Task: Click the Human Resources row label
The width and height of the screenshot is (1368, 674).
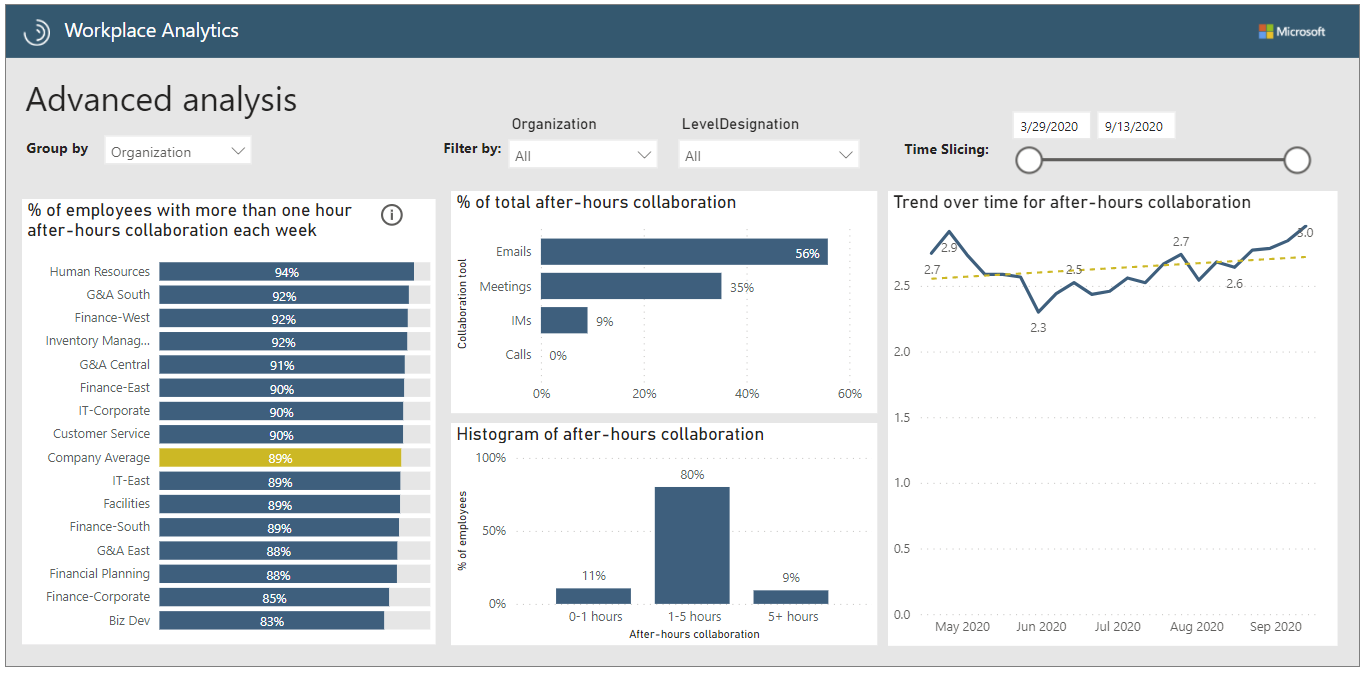Action: (100, 272)
